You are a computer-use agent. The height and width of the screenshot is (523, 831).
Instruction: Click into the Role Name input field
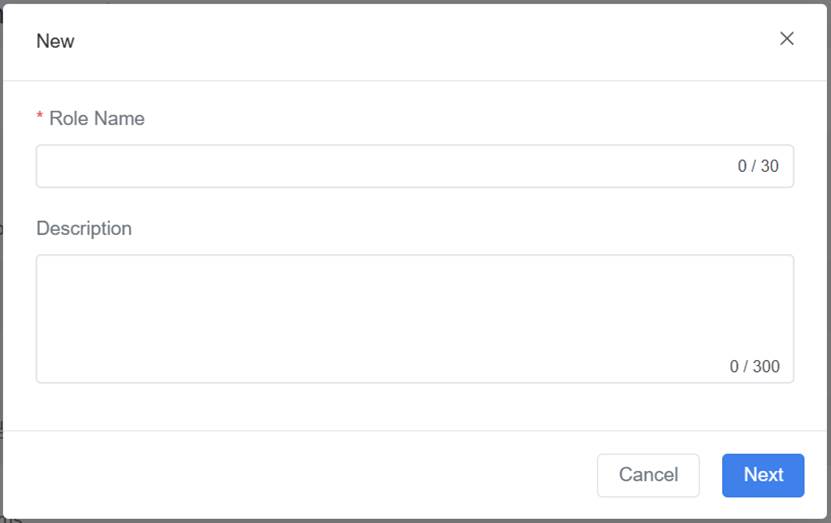click(x=380, y=166)
